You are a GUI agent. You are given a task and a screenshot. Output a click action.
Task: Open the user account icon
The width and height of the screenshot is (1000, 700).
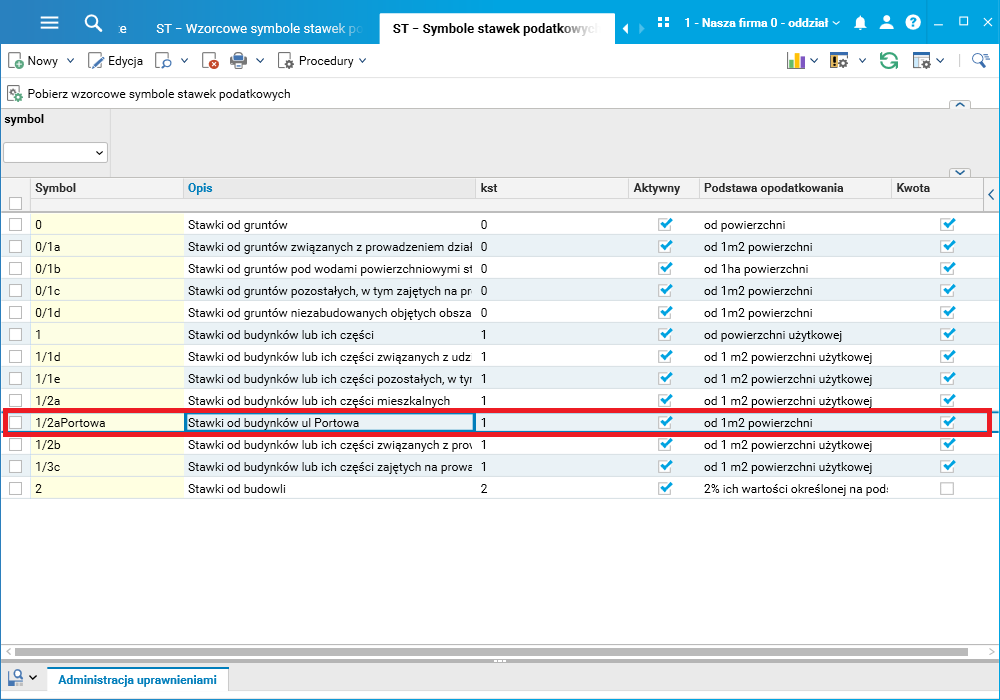[x=886, y=23]
